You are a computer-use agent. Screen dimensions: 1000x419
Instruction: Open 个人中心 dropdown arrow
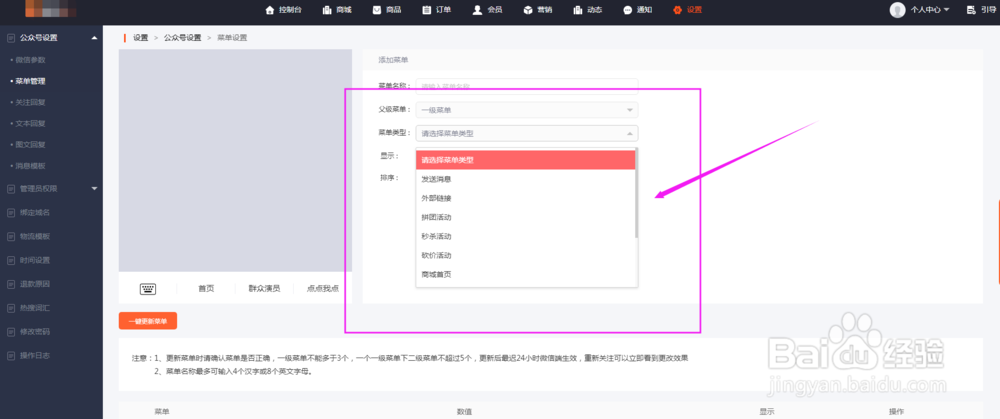tap(946, 10)
